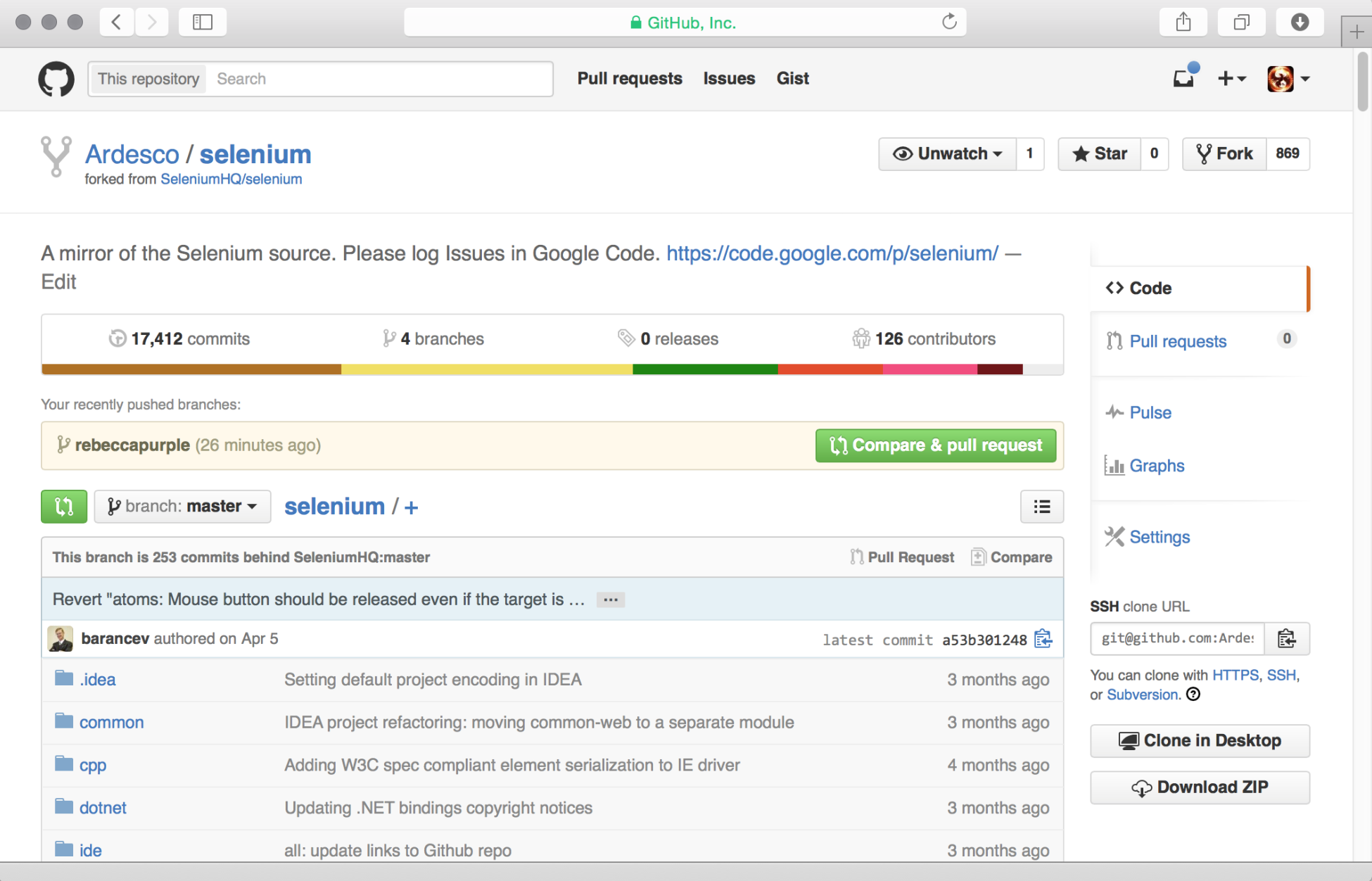Copy the SSH clone URL to clipboard
1372x881 pixels.
point(1287,638)
